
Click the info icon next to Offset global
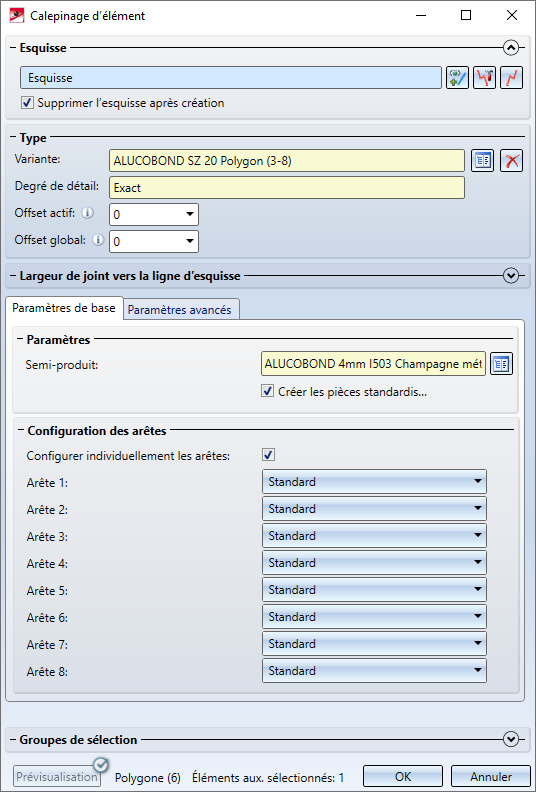[98, 240]
